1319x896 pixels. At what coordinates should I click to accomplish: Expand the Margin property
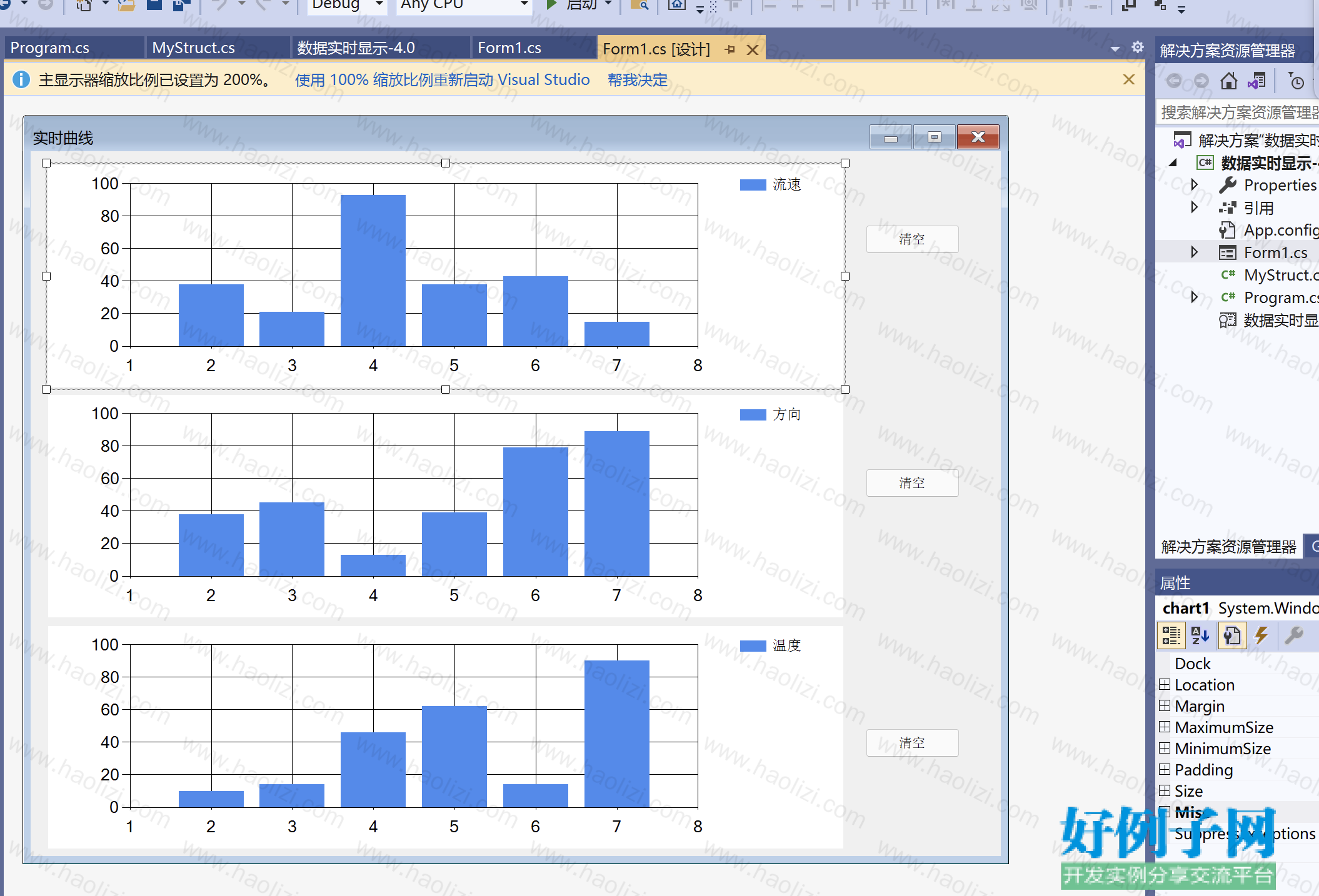(1164, 706)
